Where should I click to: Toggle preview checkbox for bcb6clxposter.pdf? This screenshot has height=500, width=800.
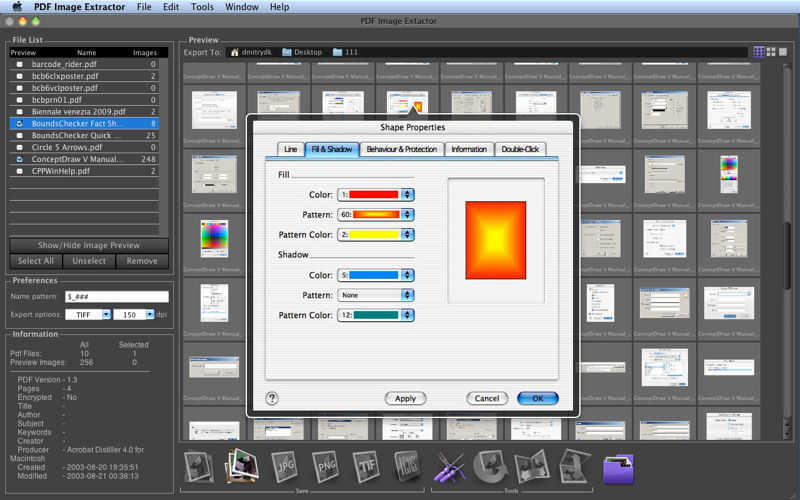pos(19,76)
